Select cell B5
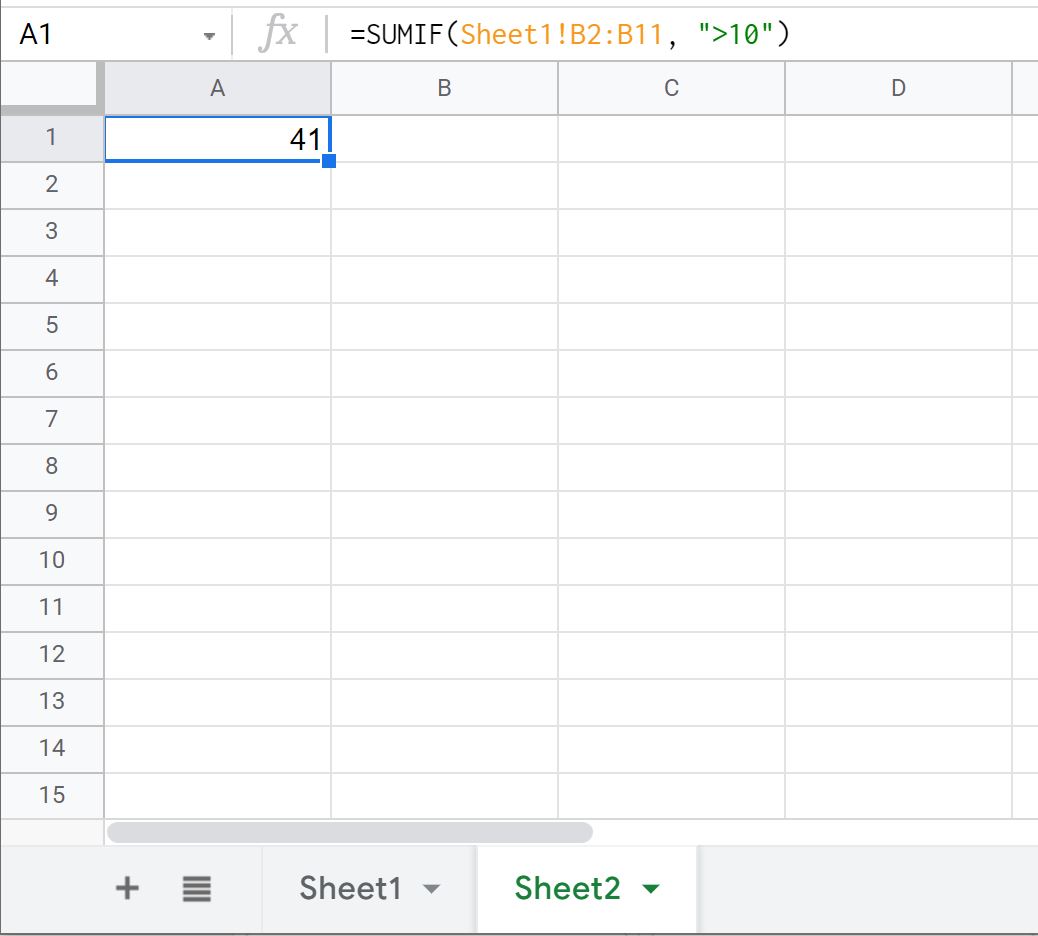Screen dimensions: 1038x936 (x=445, y=327)
